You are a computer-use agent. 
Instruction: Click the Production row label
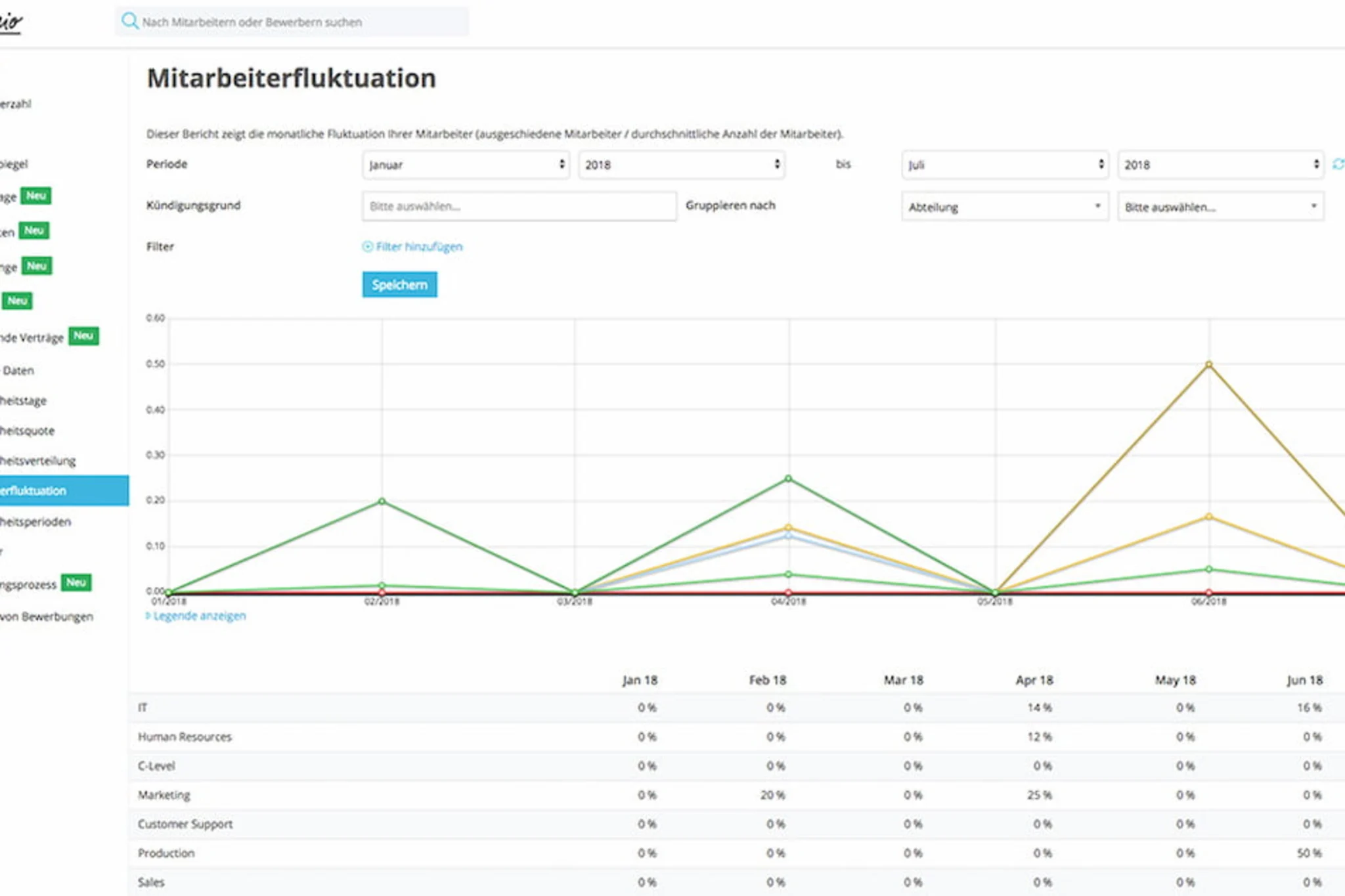coord(166,853)
